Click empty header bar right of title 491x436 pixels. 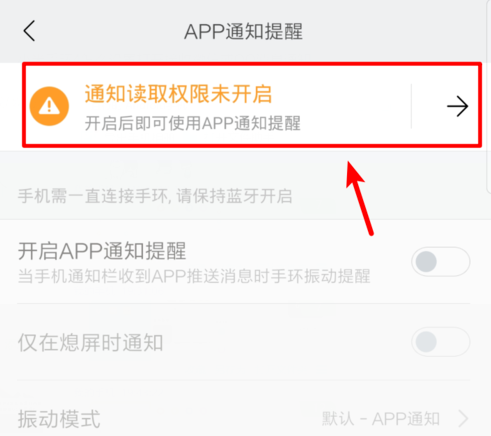(393, 31)
